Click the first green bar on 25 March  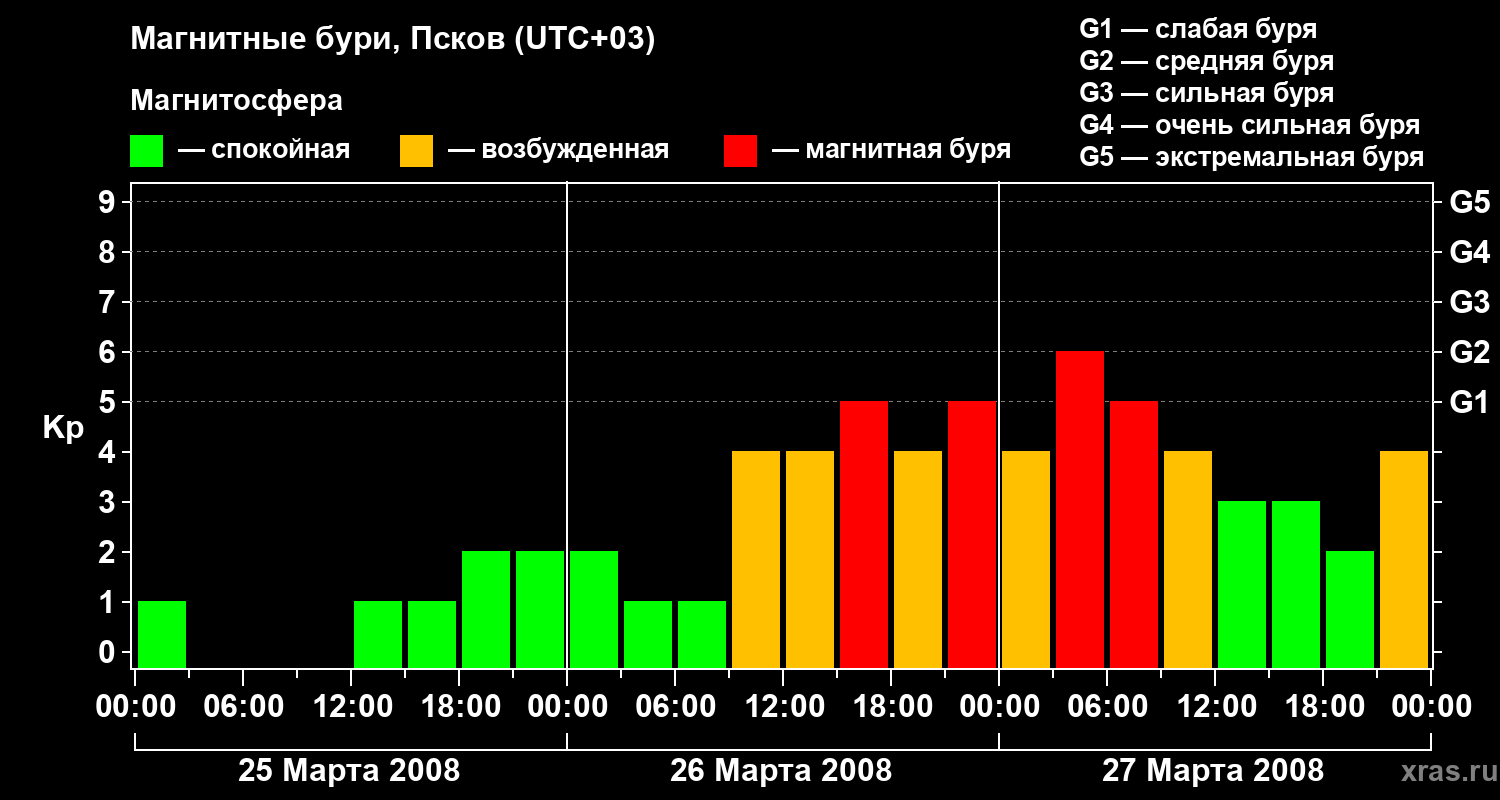[x=162, y=634]
